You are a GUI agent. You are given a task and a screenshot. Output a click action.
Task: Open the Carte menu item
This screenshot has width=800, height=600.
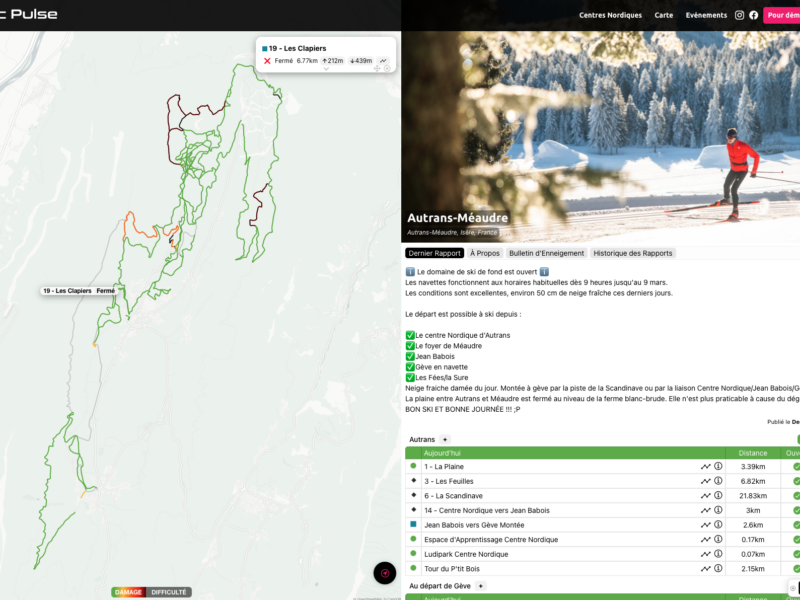(664, 15)
